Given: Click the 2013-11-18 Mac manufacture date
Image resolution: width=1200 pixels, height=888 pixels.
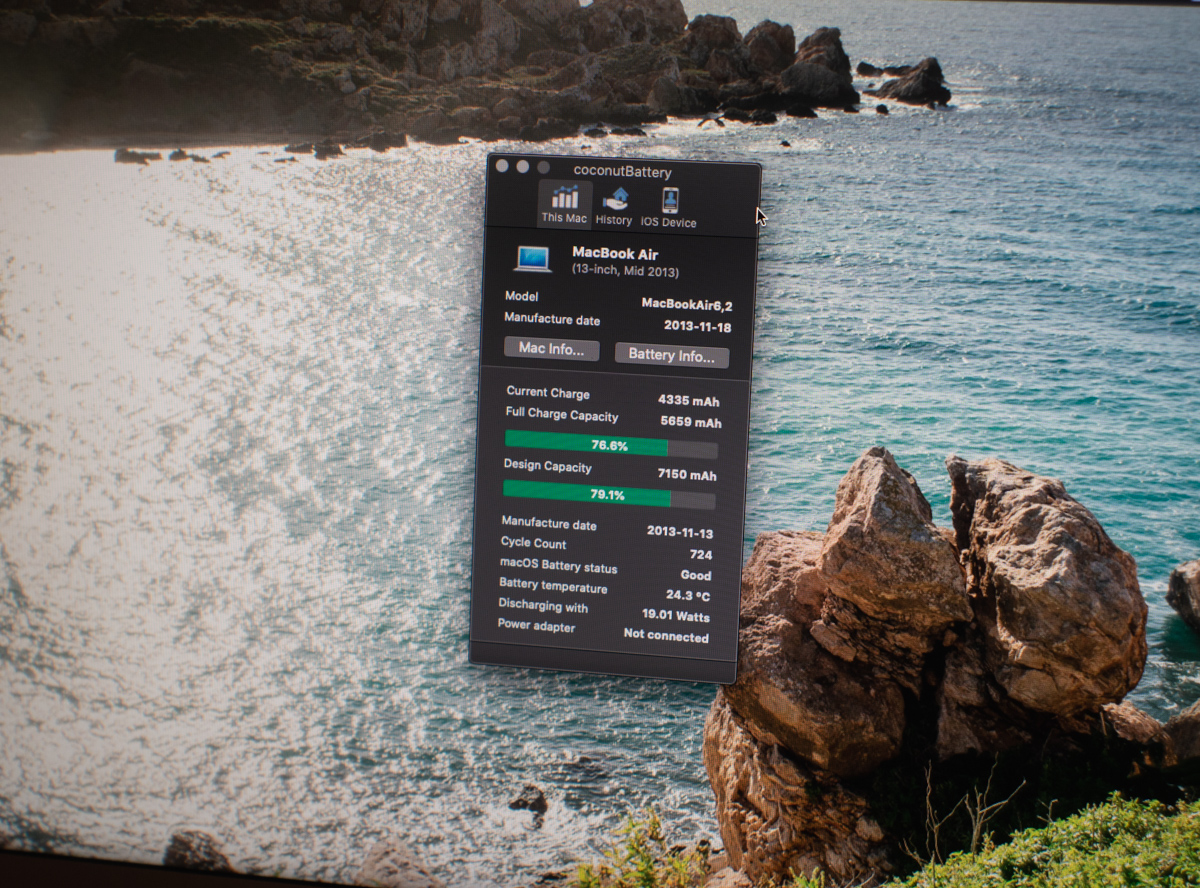Looking at the screenshot, I should [697, 327].
